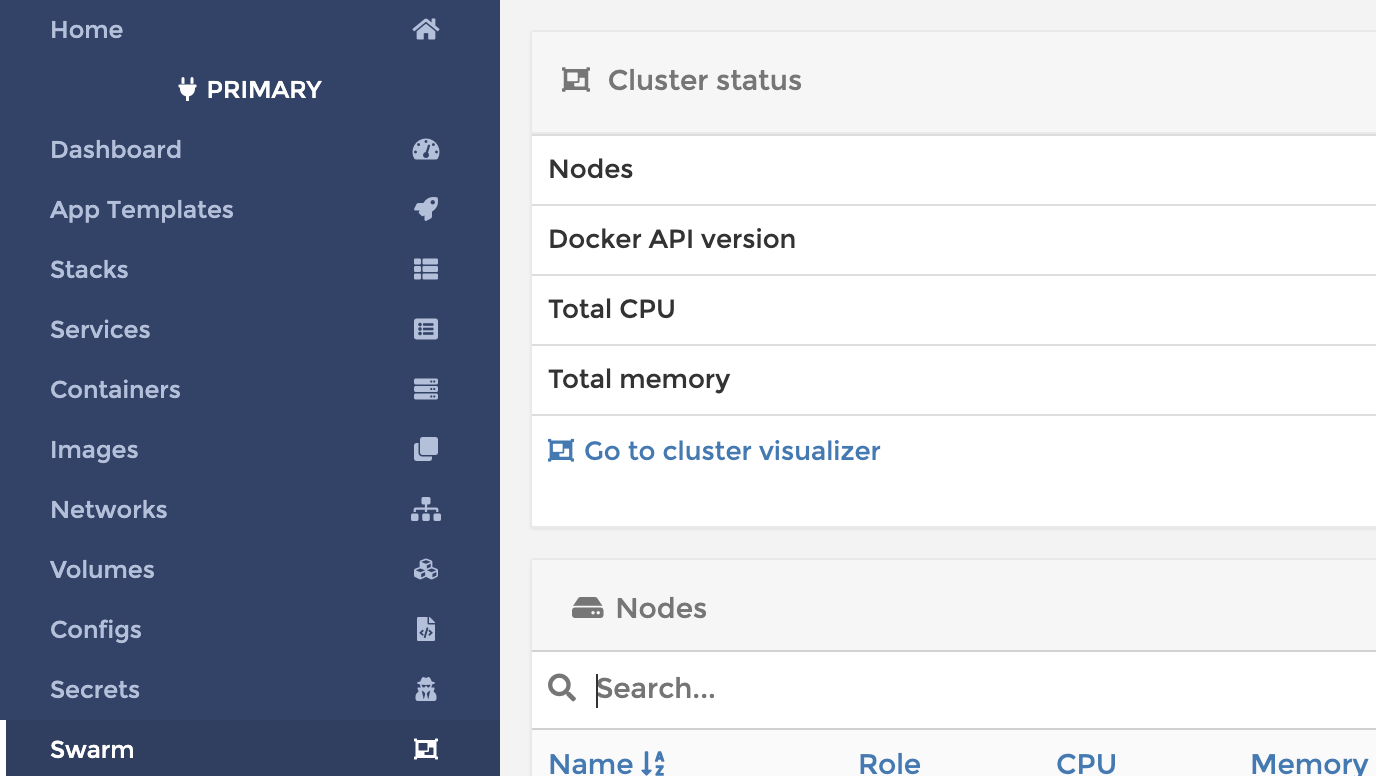Click the Configs file code icon
This screenshot has width=1376, height=776.
(426, 630)
